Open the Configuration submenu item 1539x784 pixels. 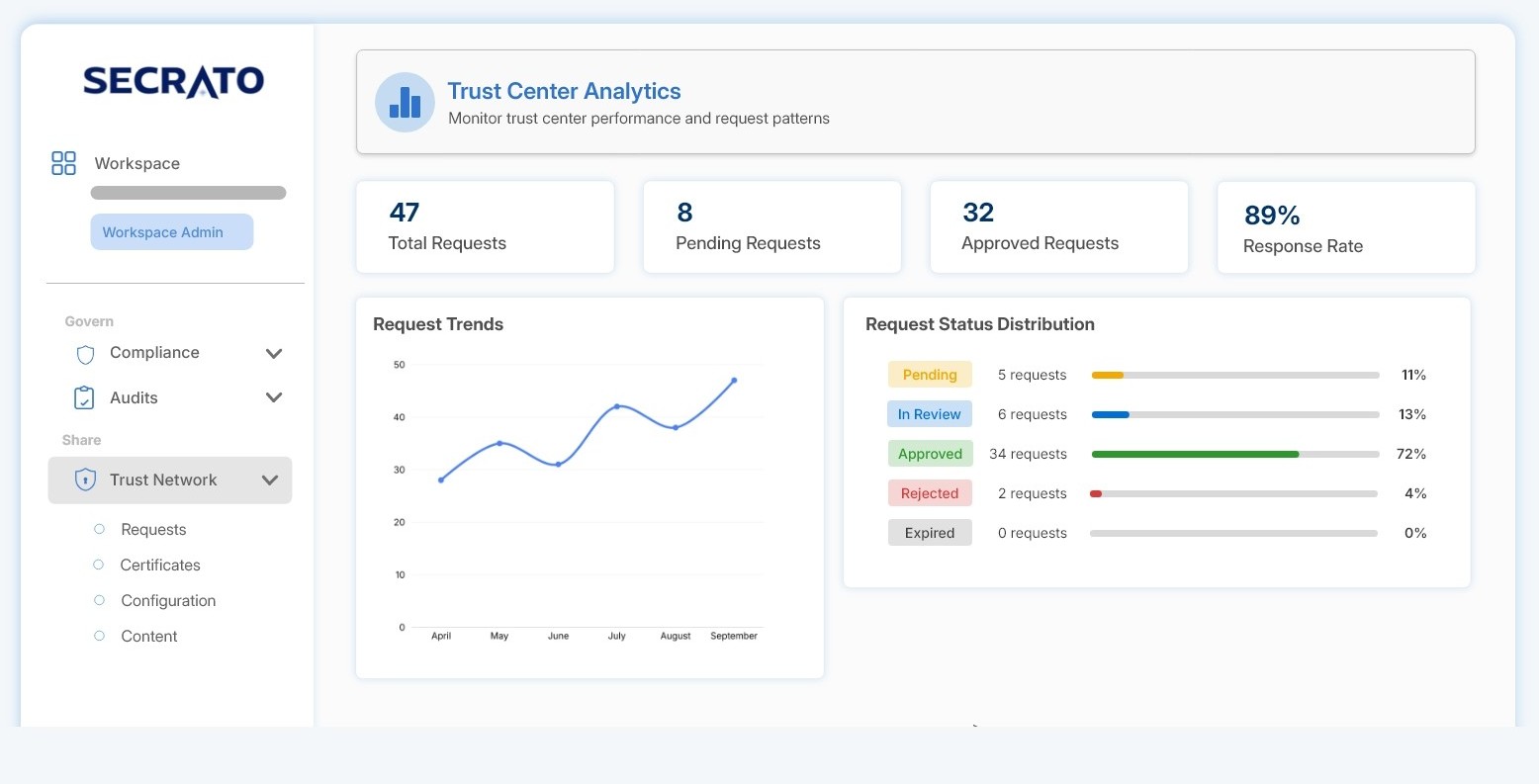(x=168, y=601)
